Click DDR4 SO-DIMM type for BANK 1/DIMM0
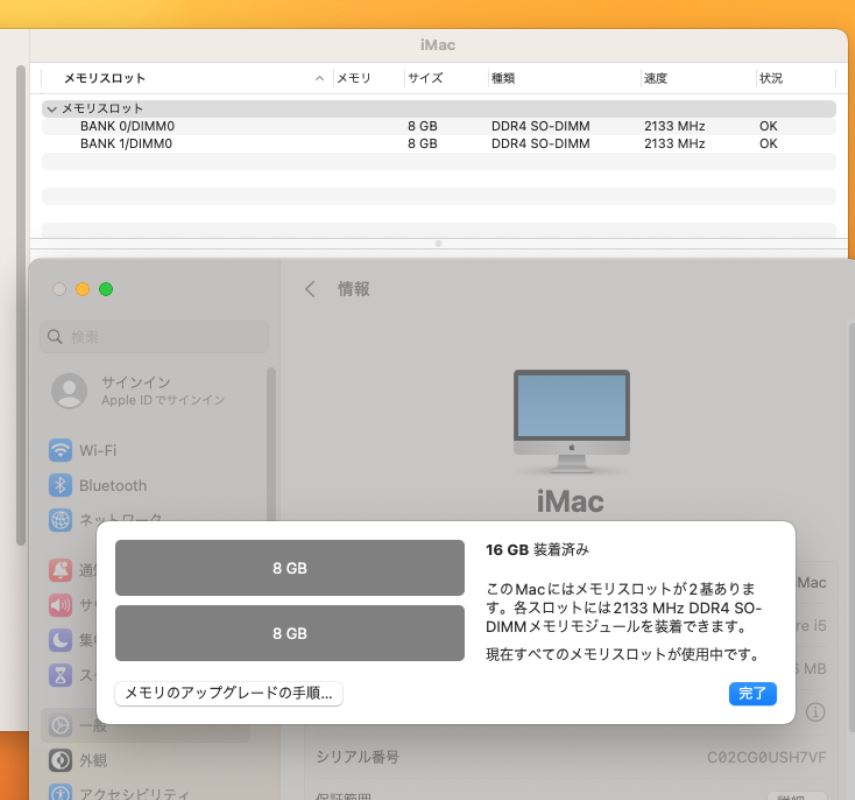 click(540, 143)
